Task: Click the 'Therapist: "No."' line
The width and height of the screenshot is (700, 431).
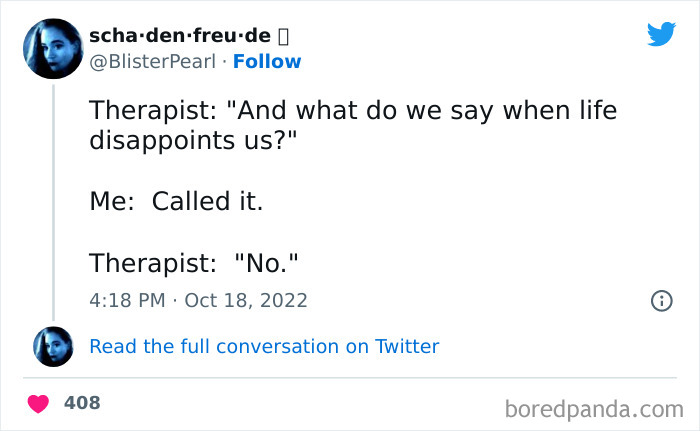Action: tap(194, 263)
